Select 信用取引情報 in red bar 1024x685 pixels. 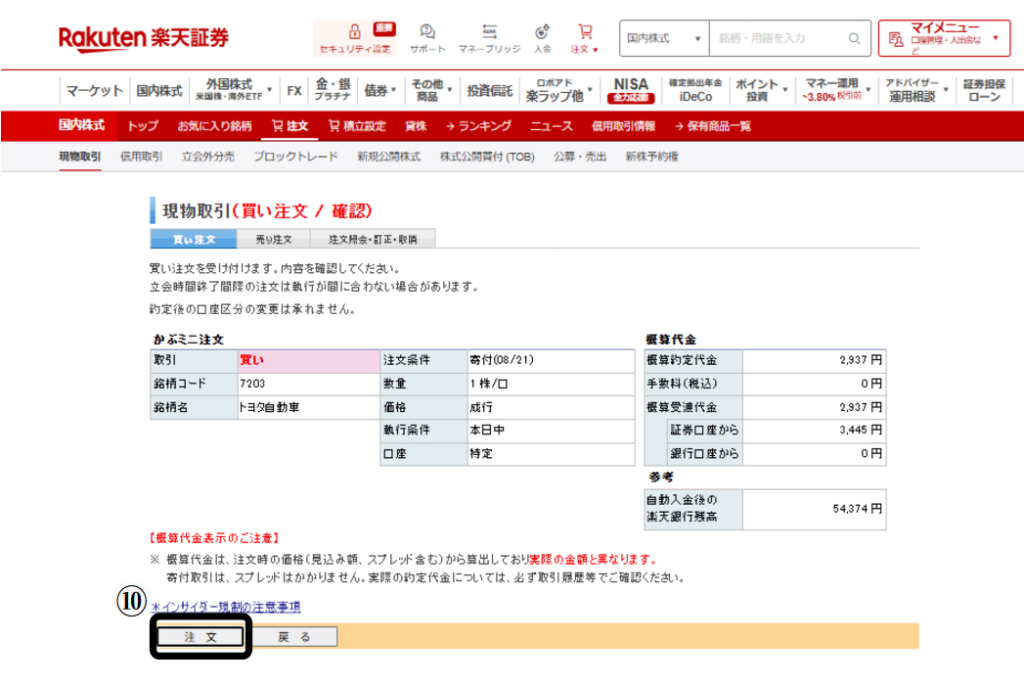pyautogui.click(x=623, y=126)
